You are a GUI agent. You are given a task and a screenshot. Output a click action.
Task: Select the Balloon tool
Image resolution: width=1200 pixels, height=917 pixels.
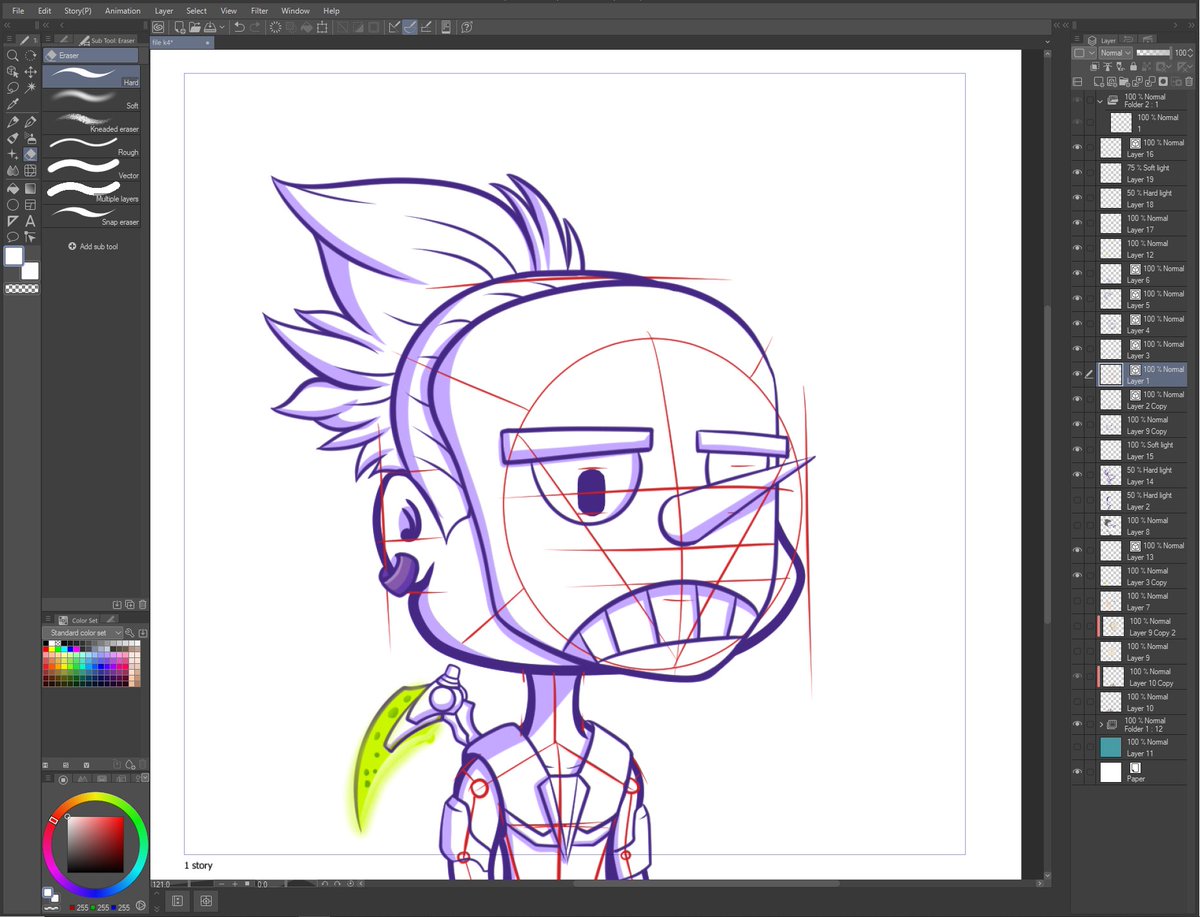coord(13,237)
